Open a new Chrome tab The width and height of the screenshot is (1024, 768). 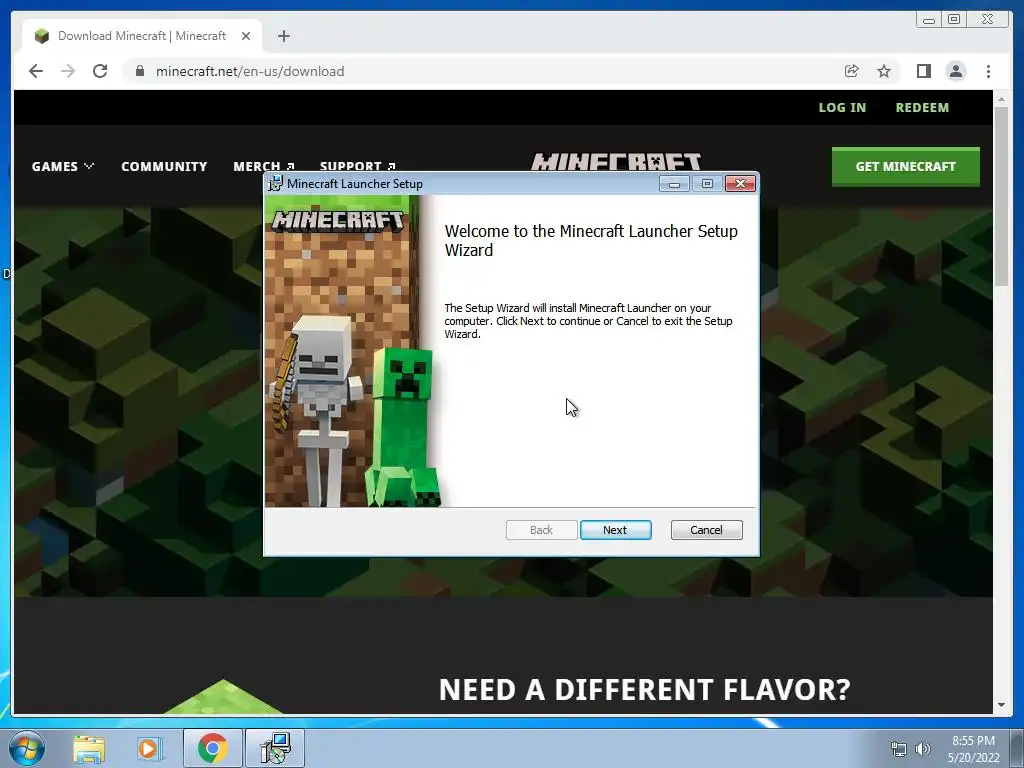coord(283,36)
